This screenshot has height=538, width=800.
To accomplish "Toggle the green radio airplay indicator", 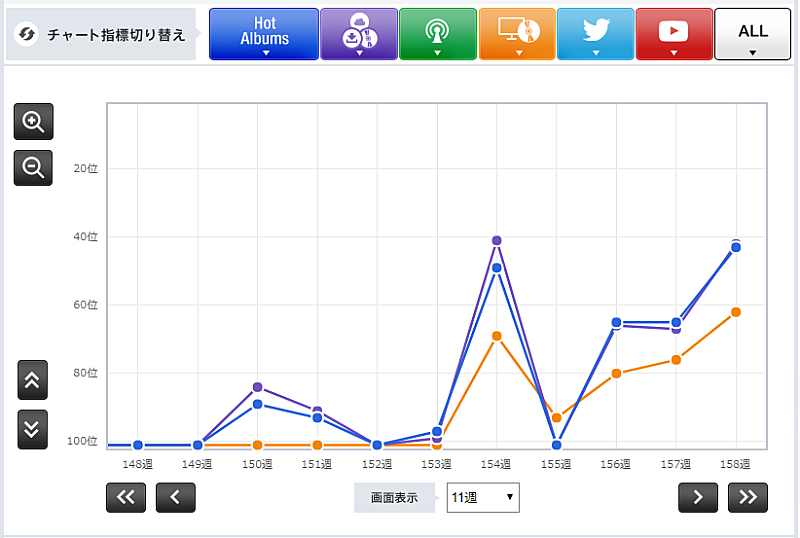I will pos(437,34).
